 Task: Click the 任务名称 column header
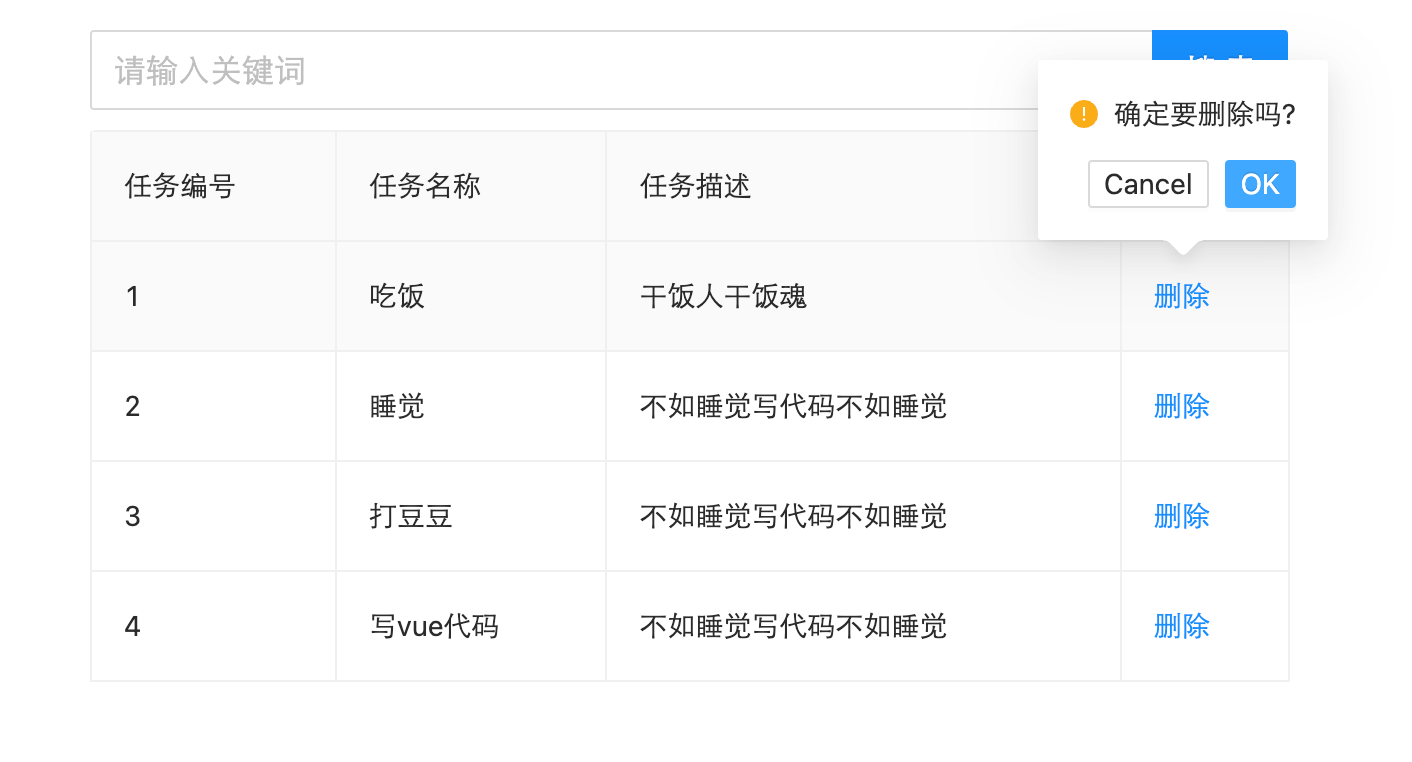pos(471,186)
